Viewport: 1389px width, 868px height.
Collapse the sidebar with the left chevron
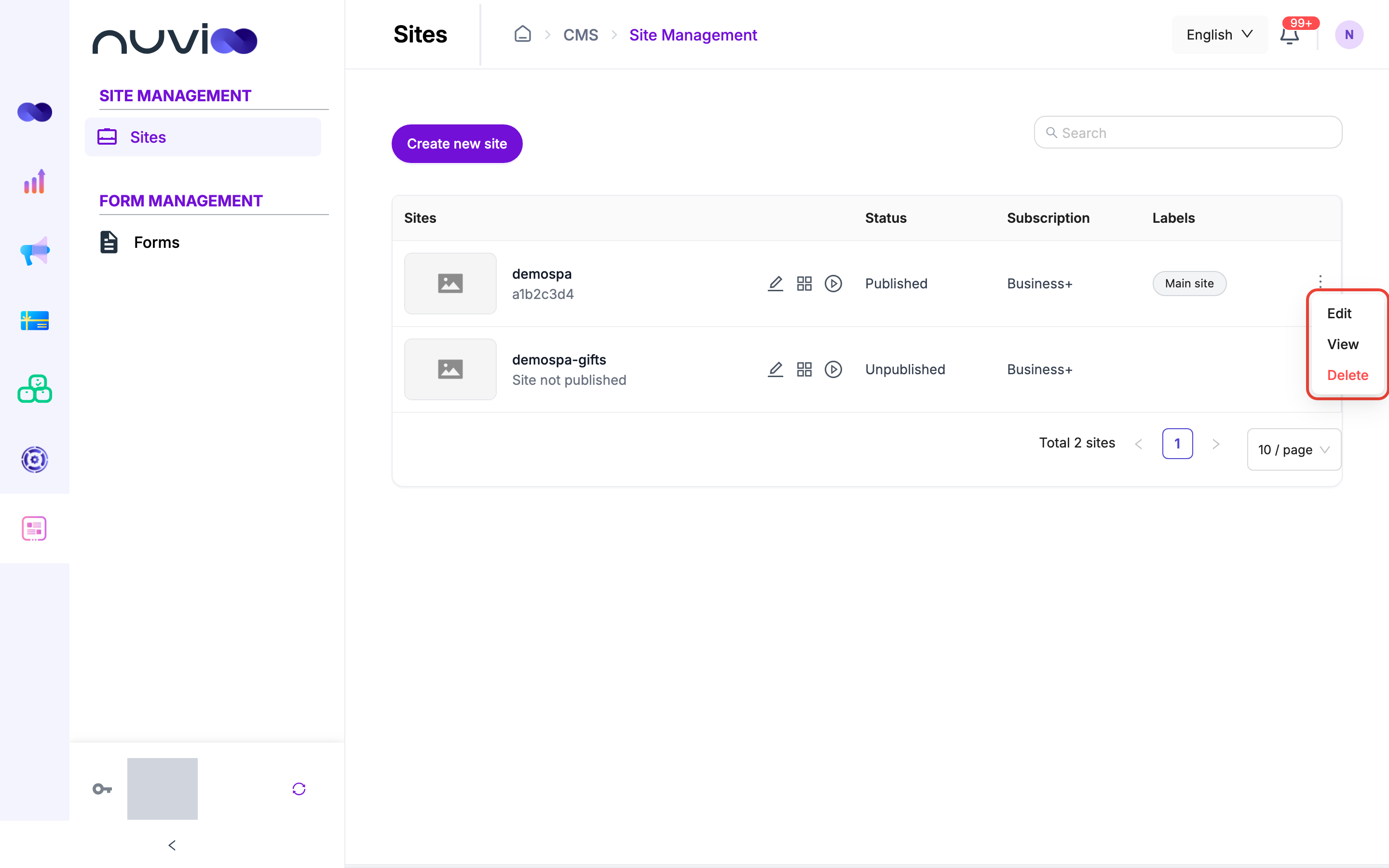[x=172, y=845]
